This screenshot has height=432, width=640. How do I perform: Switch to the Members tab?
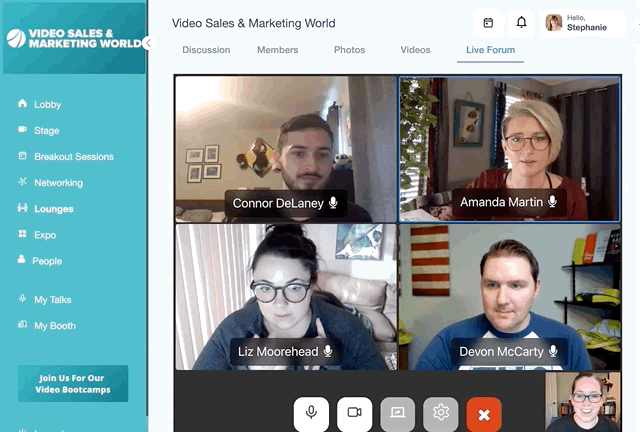point(277,50)
